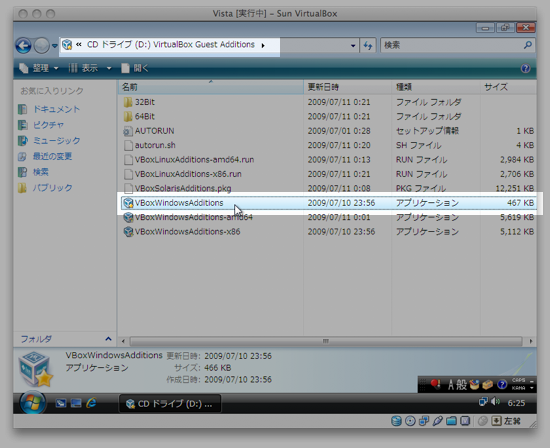Click the taskbar clock showing 6:25
This screenshot has height=448, width=550.
(x=516, y=403)
